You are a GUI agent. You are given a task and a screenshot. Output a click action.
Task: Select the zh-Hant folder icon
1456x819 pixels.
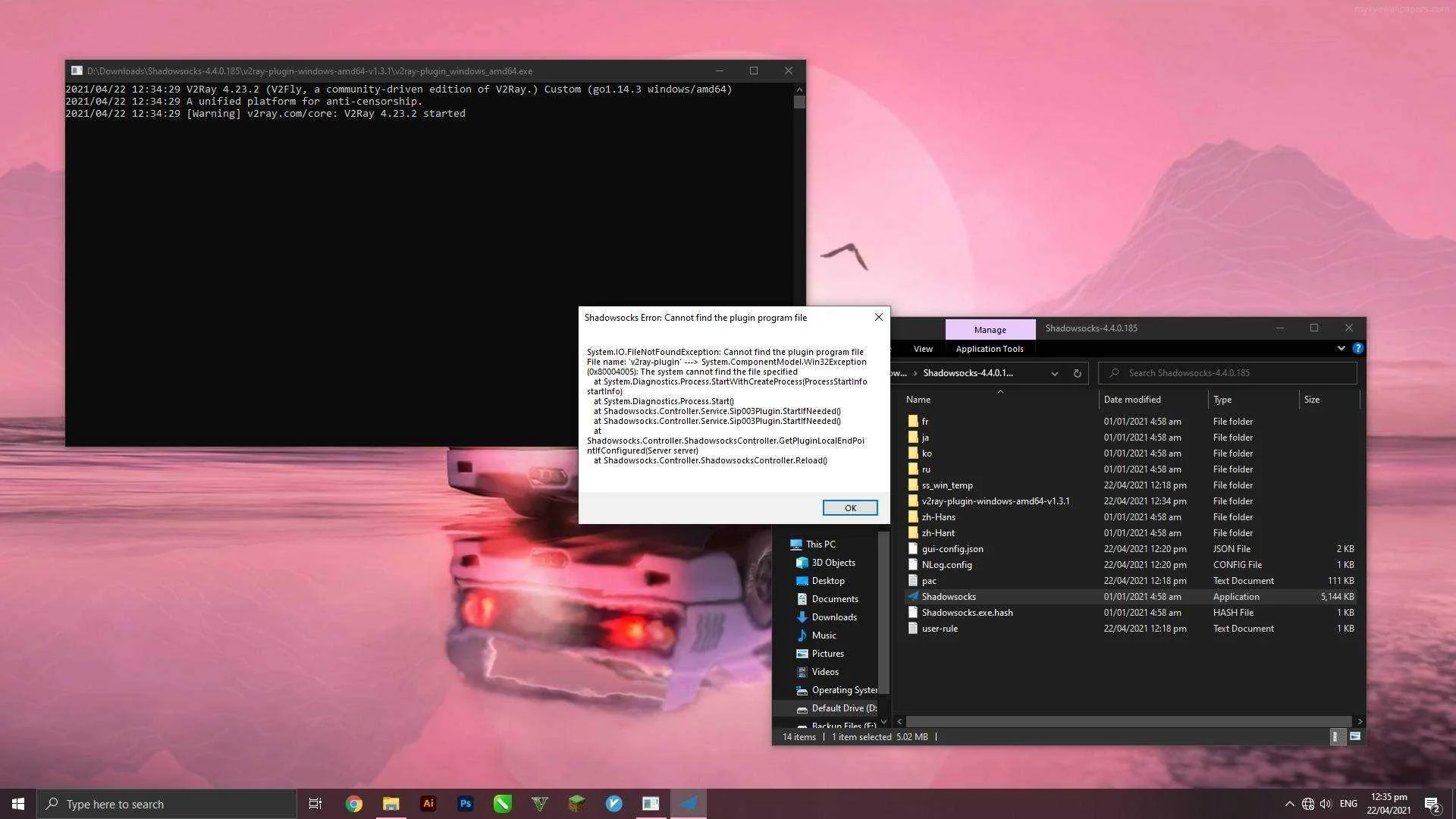(x=913, y=533)
